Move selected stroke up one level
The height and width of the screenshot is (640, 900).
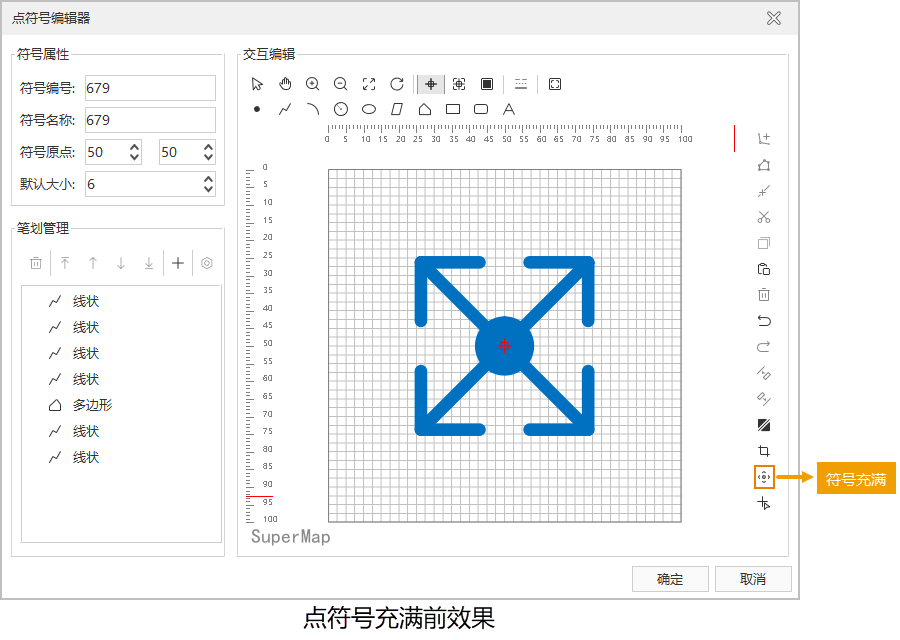(92, 263)
